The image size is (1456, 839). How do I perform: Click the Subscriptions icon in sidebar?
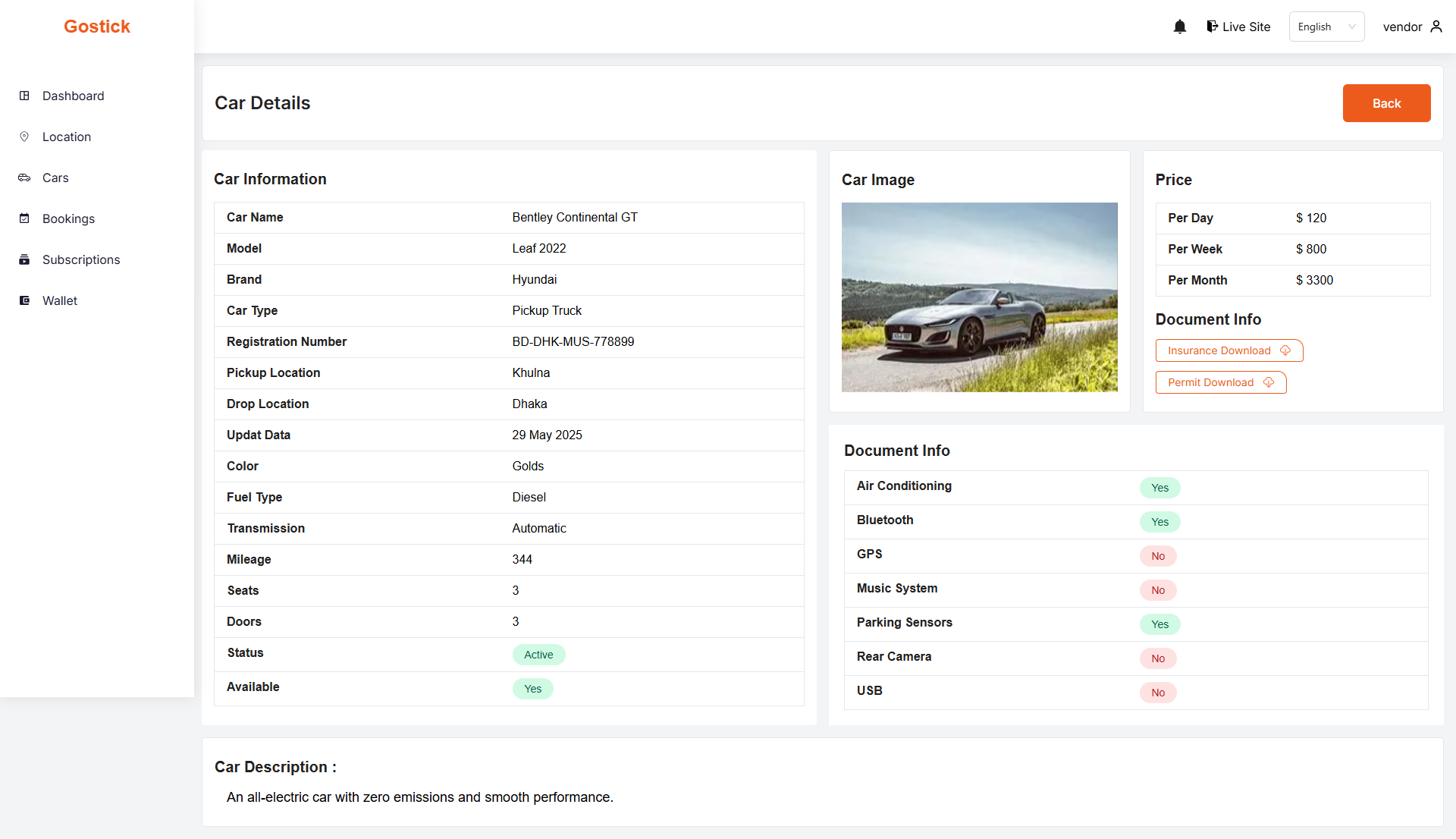coord(24,259)
